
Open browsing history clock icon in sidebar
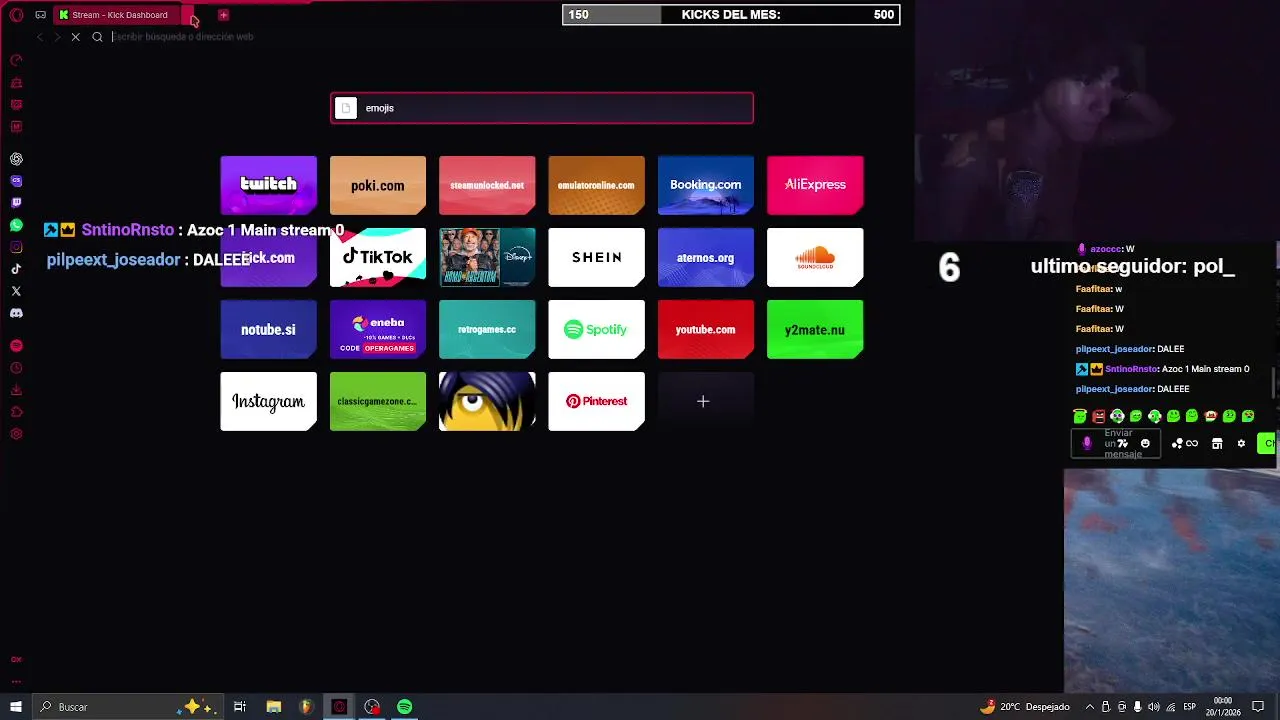(16, 368)
